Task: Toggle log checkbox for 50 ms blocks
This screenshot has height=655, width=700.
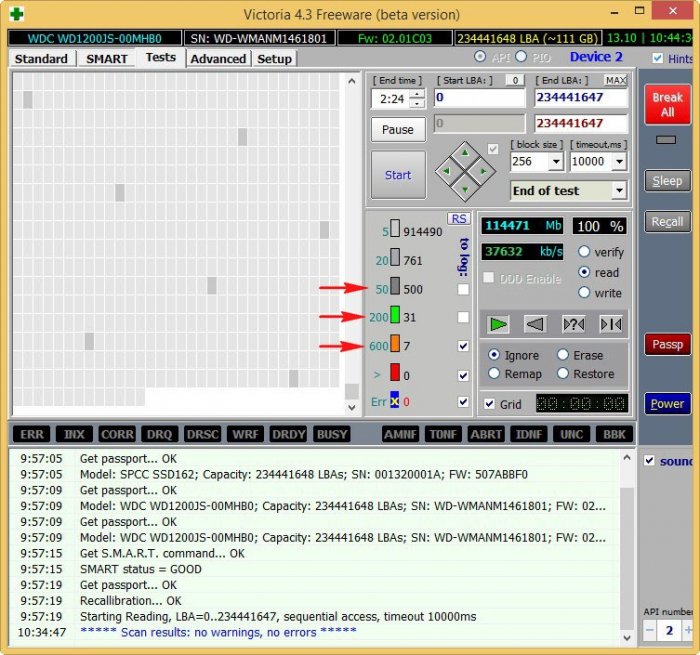Action: click(463, 289)
